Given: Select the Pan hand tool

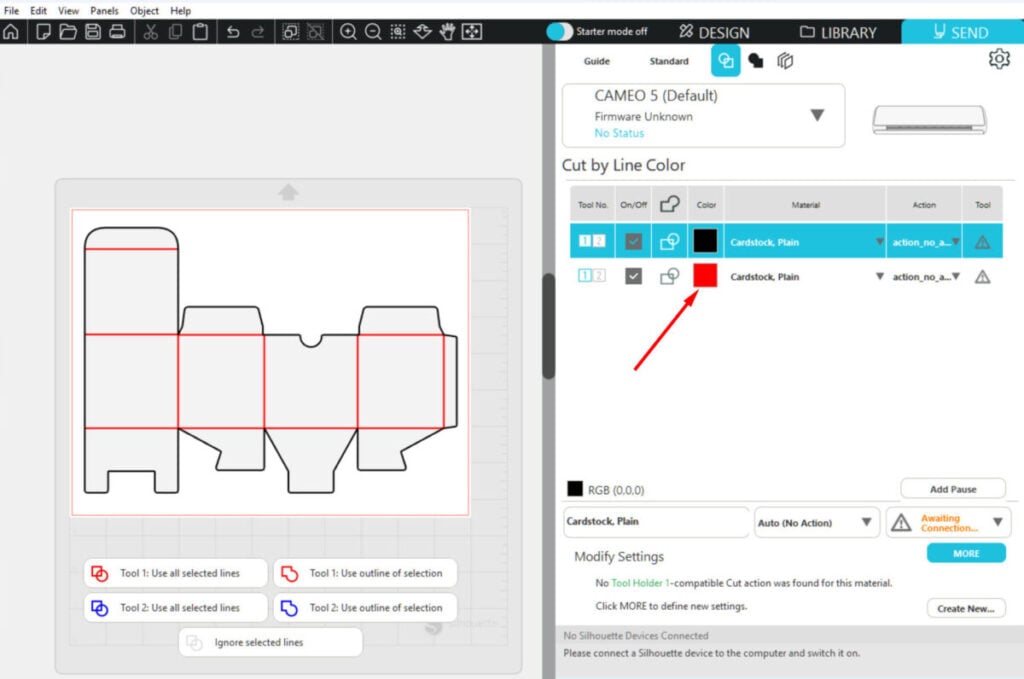Looking at the screenshot, I should 447,32.
